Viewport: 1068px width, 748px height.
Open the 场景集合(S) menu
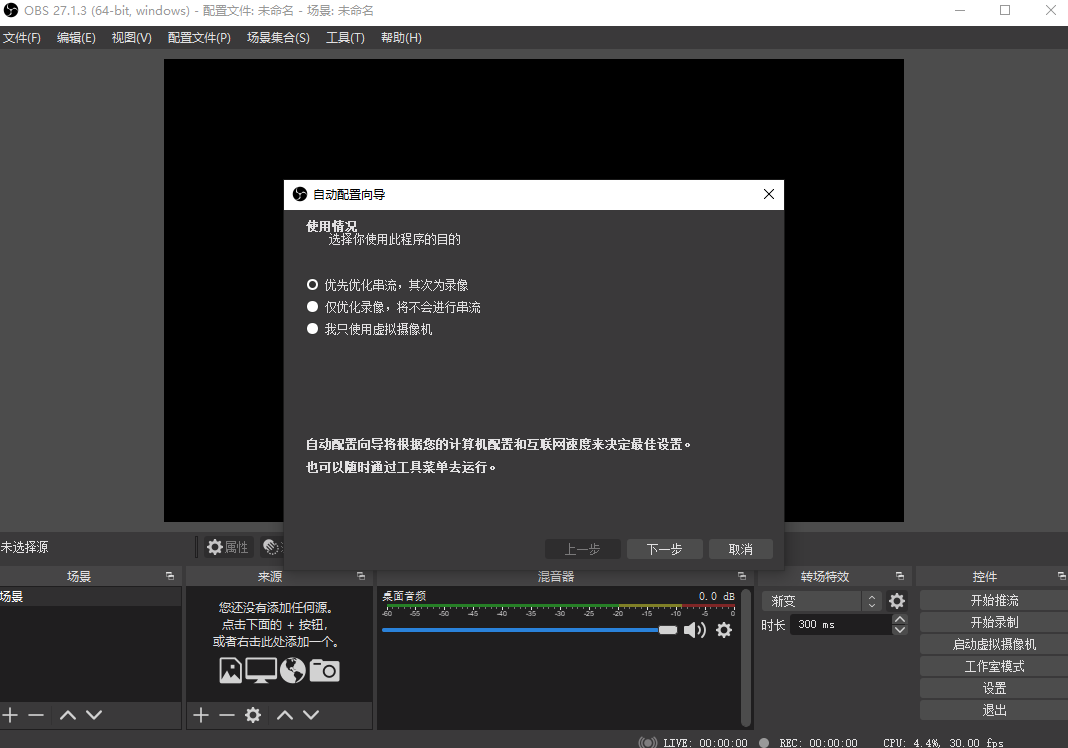(x=278, y=37)
